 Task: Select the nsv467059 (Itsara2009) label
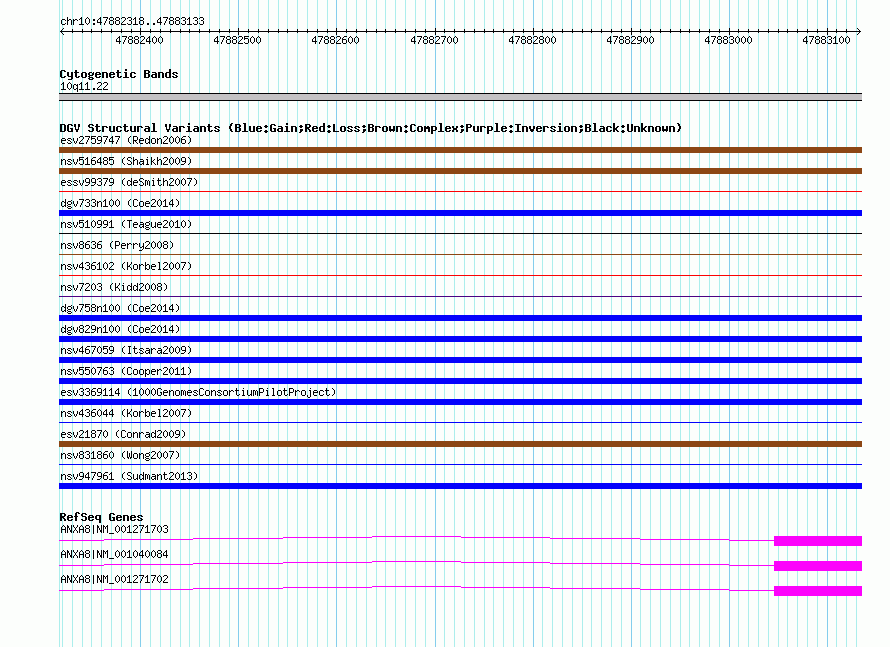click(x=126, y=350)
